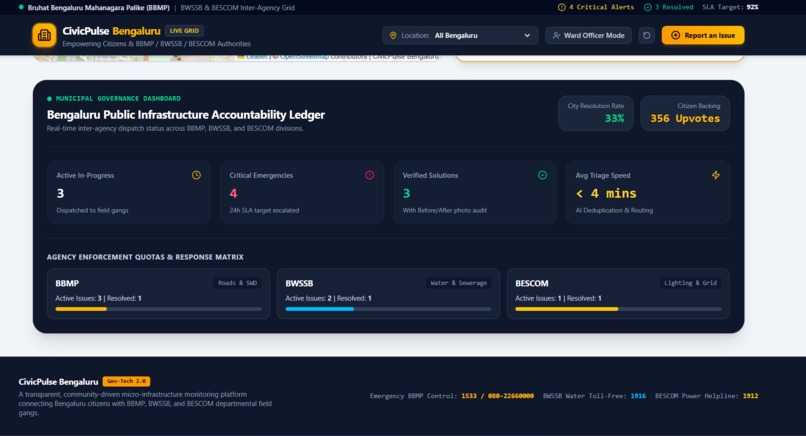
Task: Click the BESCOM progress bar
Action: (618, 309)
